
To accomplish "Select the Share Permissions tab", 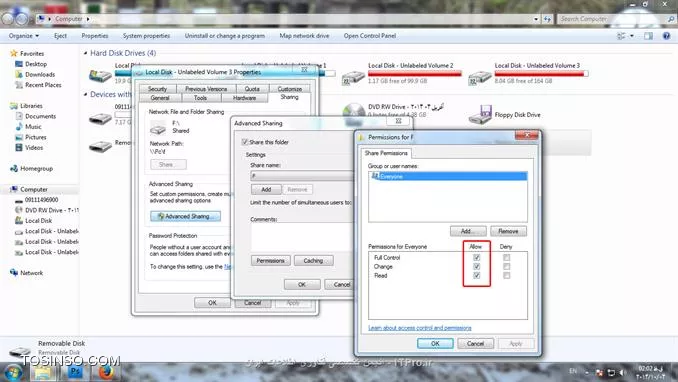I will (386, 153).
